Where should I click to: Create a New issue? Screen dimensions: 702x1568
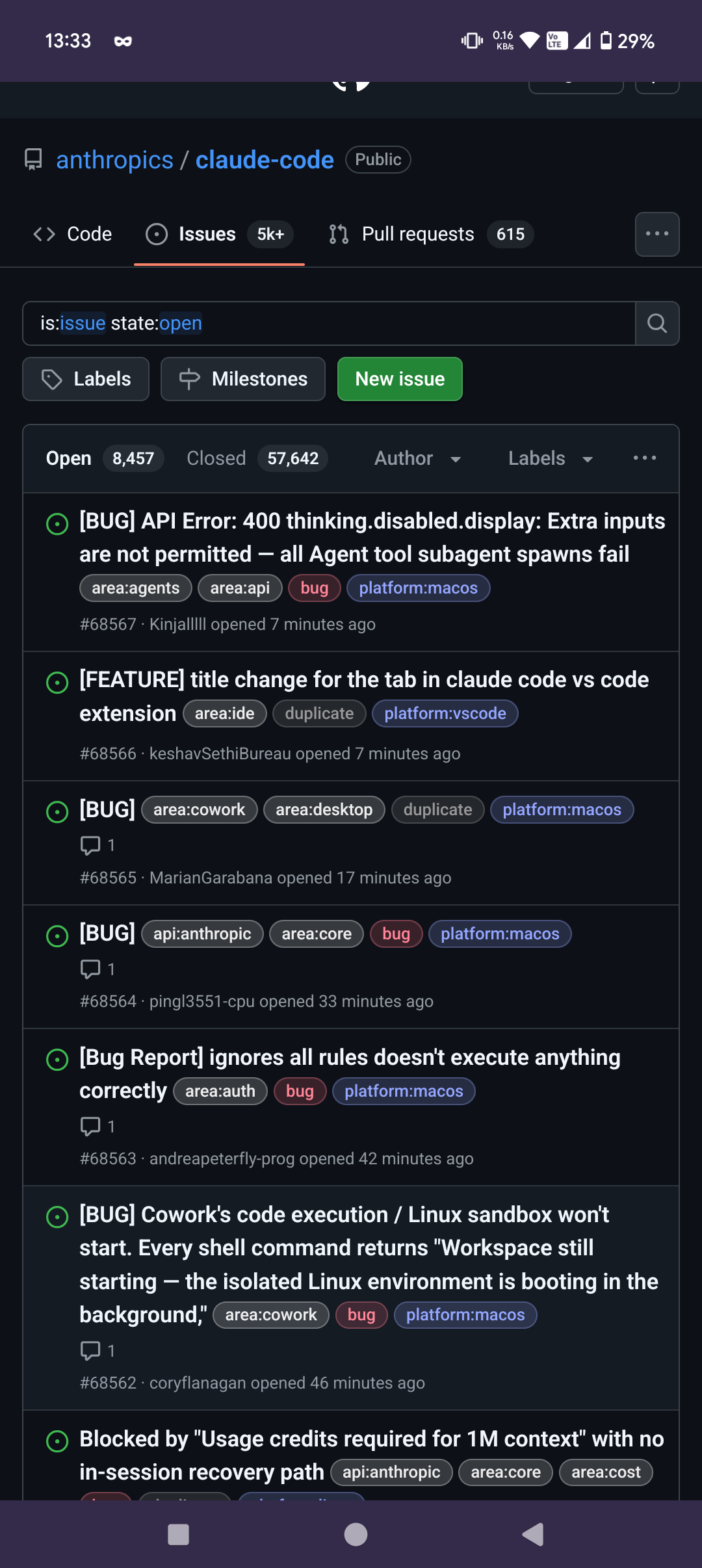tap(400, 379)
